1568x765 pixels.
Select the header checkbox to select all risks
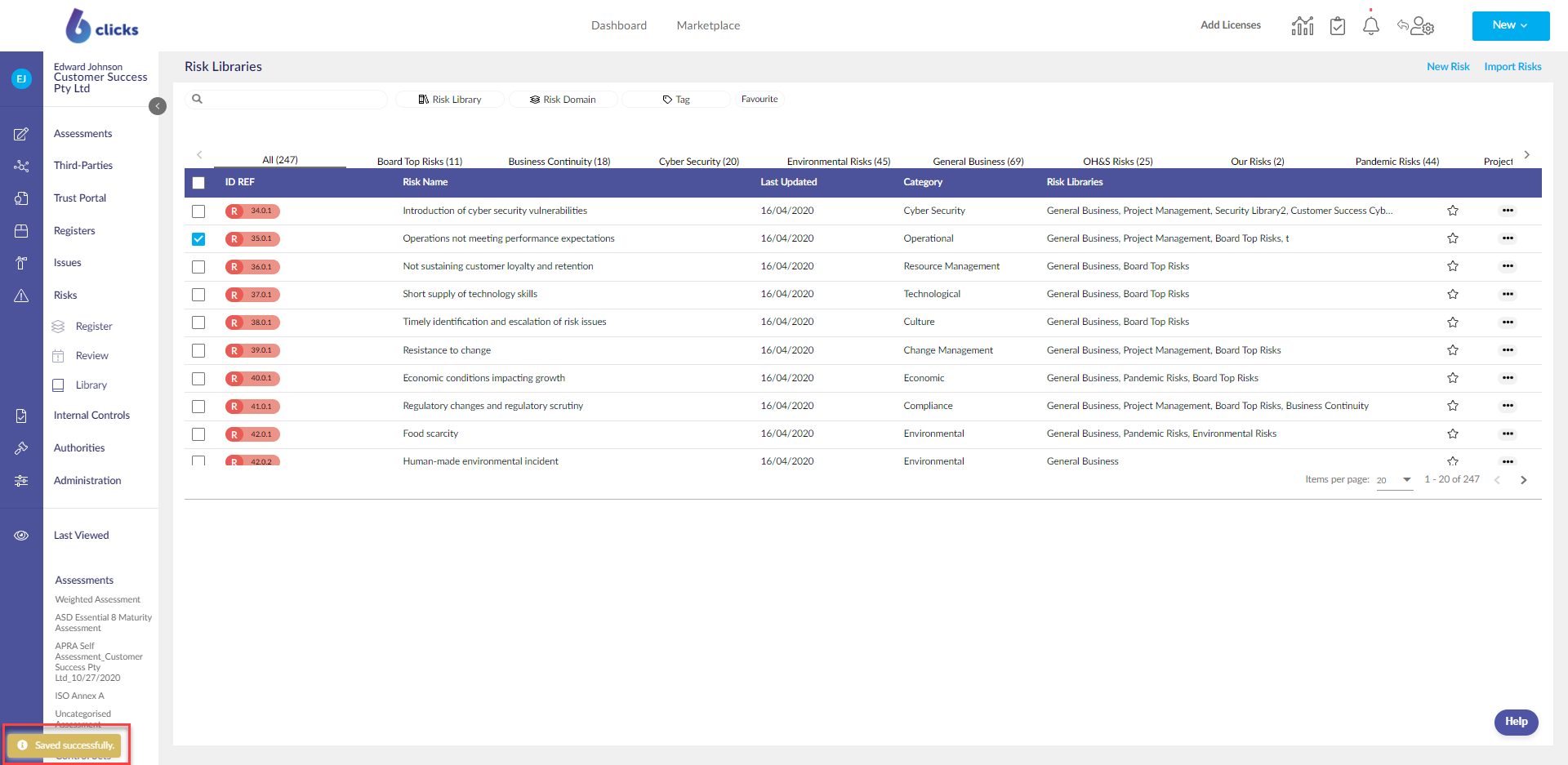coord(198,183)
